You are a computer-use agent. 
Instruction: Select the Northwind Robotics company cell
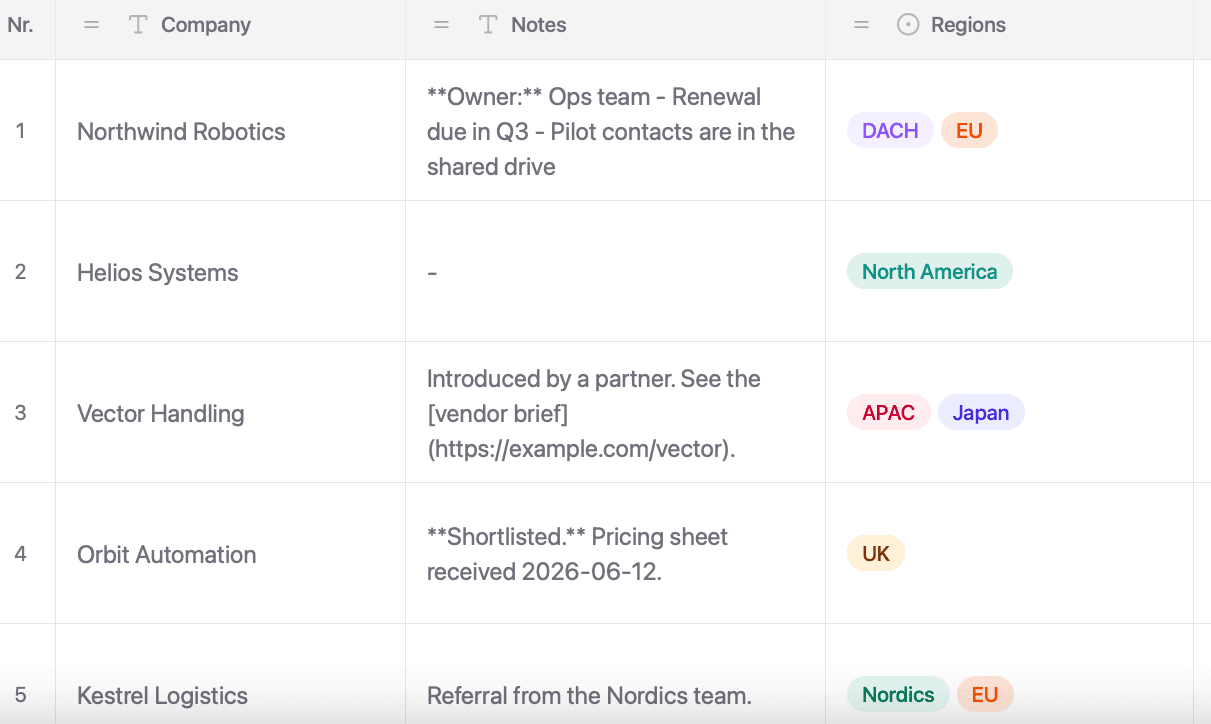(x=230, y=131)
